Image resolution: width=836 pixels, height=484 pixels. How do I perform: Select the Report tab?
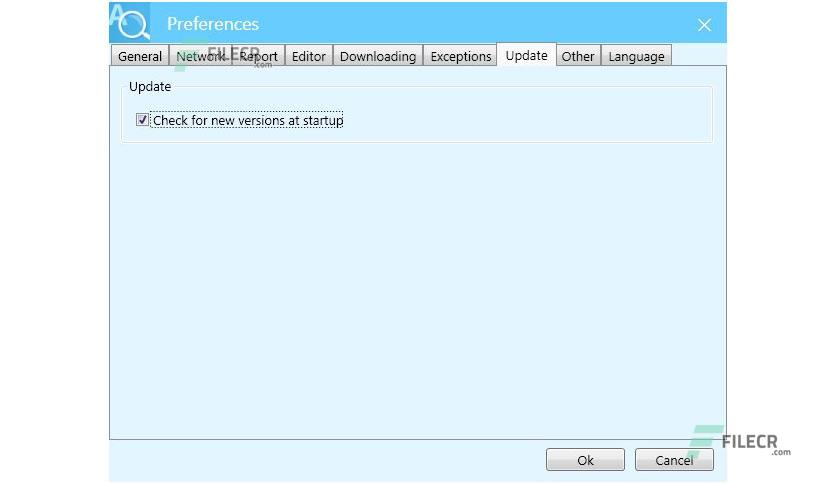point(259,56)
